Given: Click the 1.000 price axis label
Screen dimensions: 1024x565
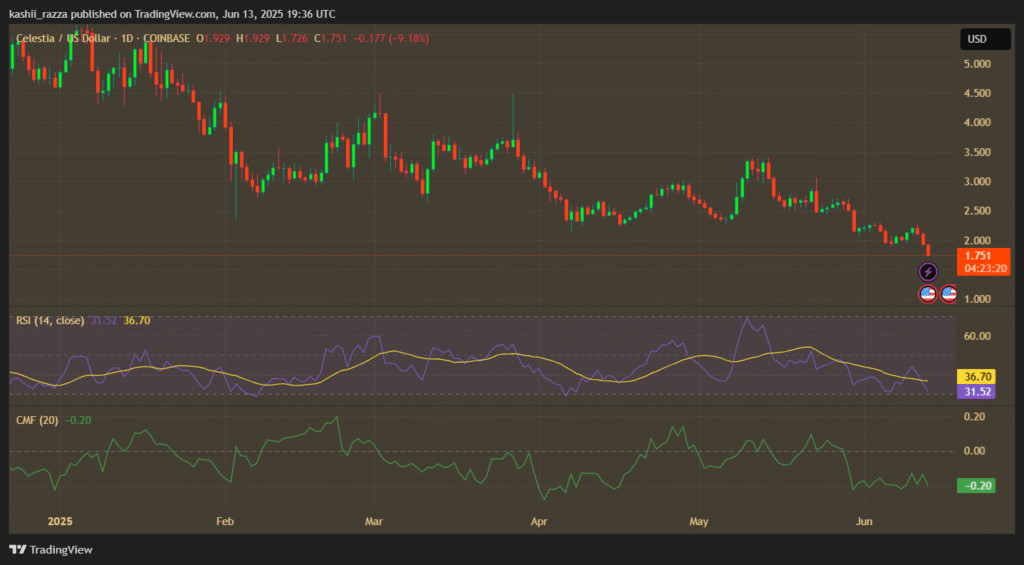Looking at the screenshot, I should [978, 299].
